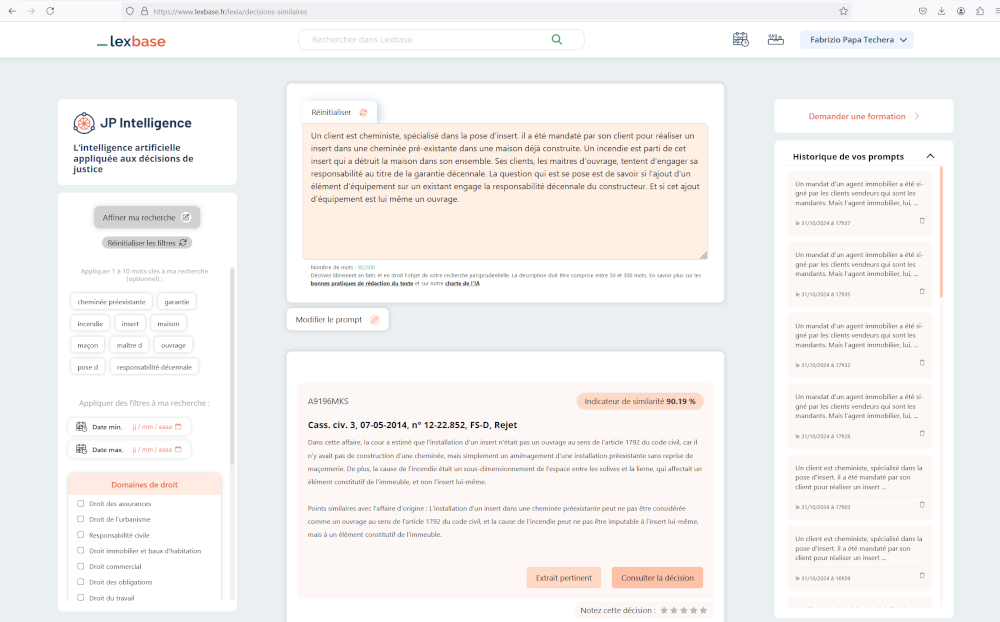The height and width of the screenshot is (622, 1000).
Task: Click the JP Intelligence logo icon
Action: 84,123
